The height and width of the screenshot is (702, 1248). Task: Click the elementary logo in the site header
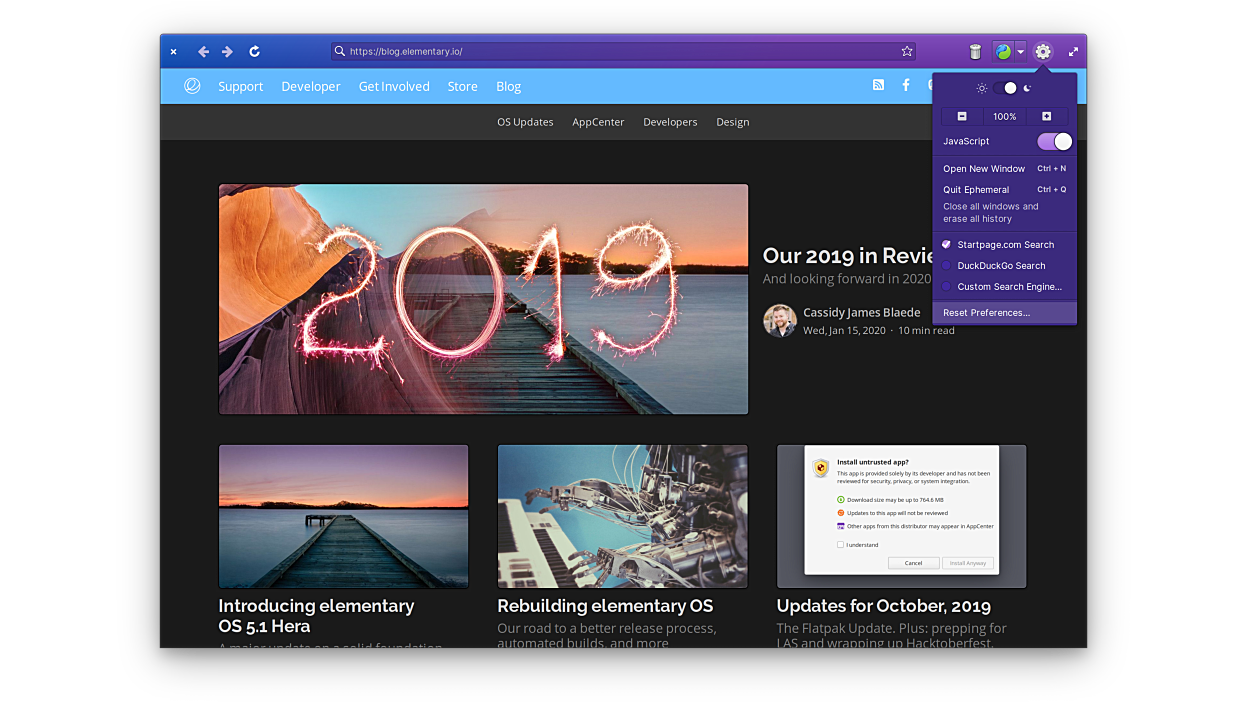[192, 86]
